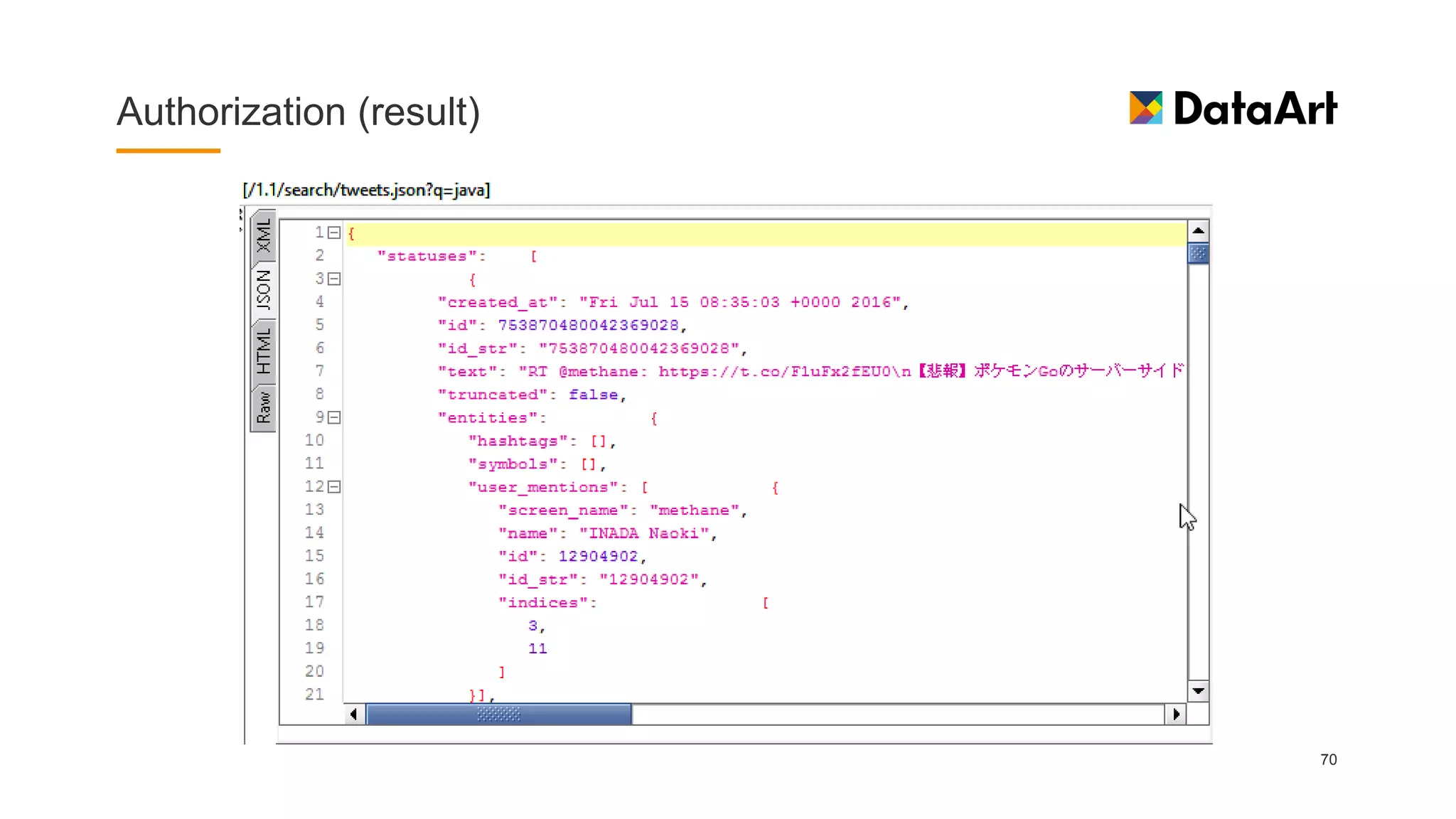The height and width of the screenshot is (819, 1456).
Task: Click the DataArt logo
Action: click(x=1233, y=108)
